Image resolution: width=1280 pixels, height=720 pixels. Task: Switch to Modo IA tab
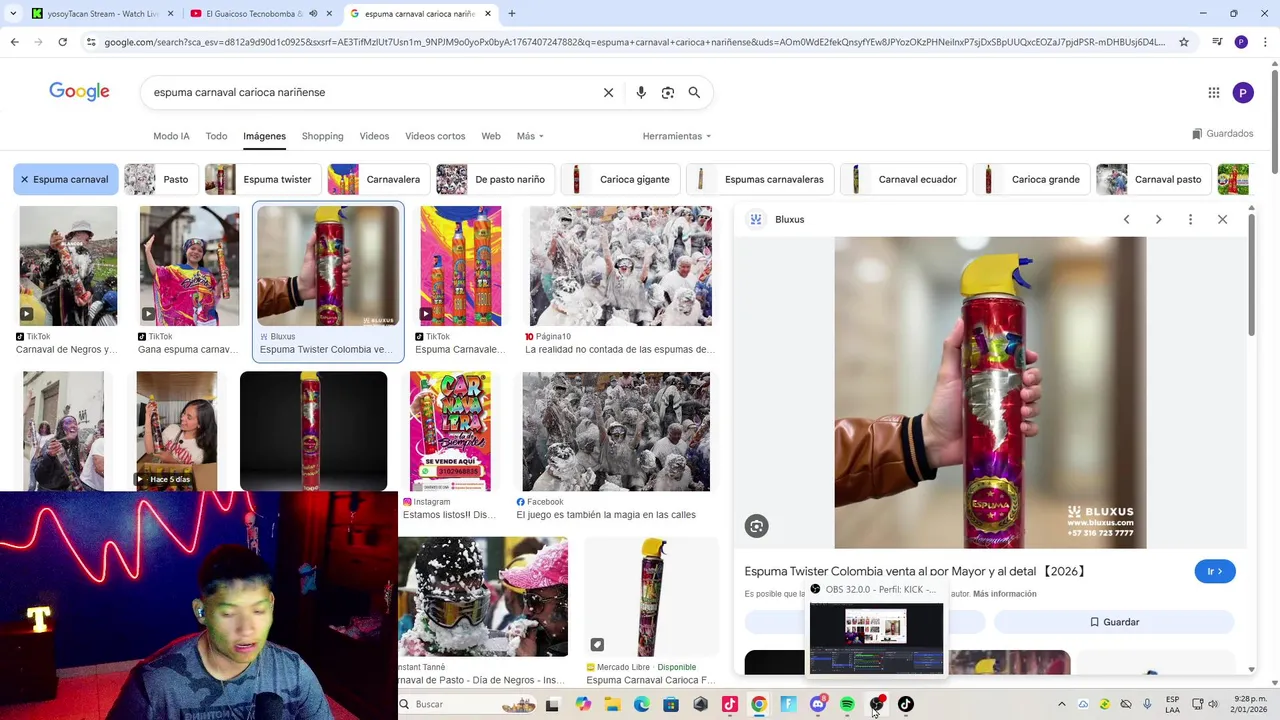[171, 136]
